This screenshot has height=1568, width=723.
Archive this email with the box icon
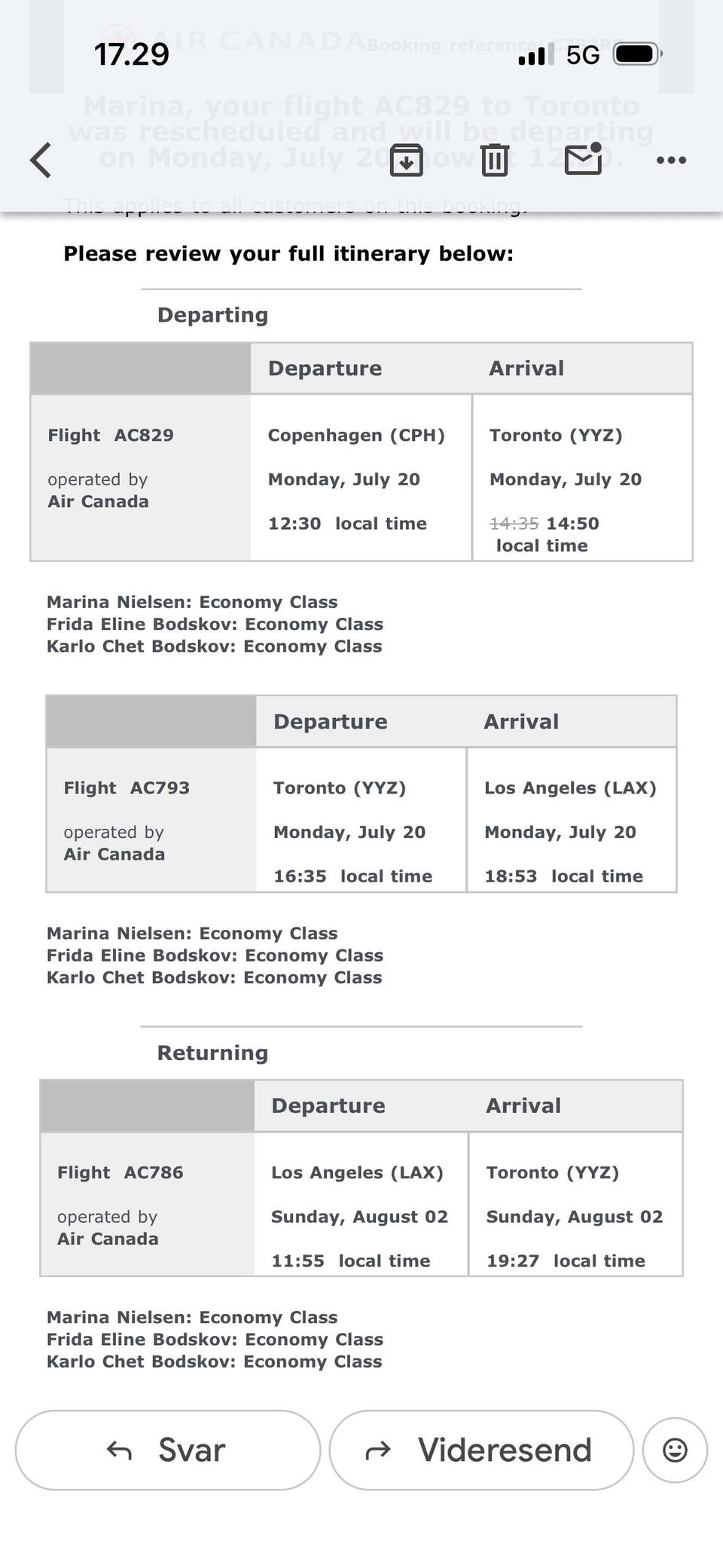(x=406, y=160)
